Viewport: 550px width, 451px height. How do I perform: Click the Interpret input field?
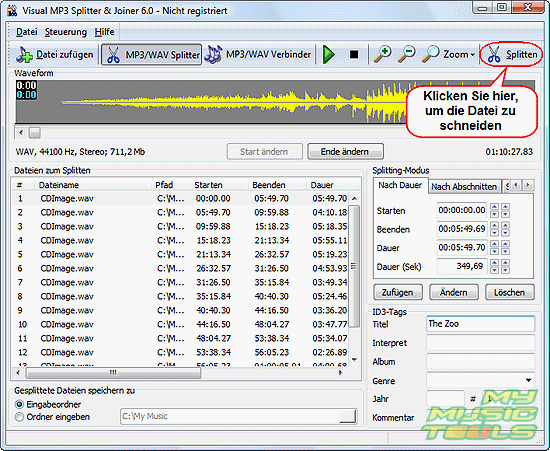pos(480,342)
